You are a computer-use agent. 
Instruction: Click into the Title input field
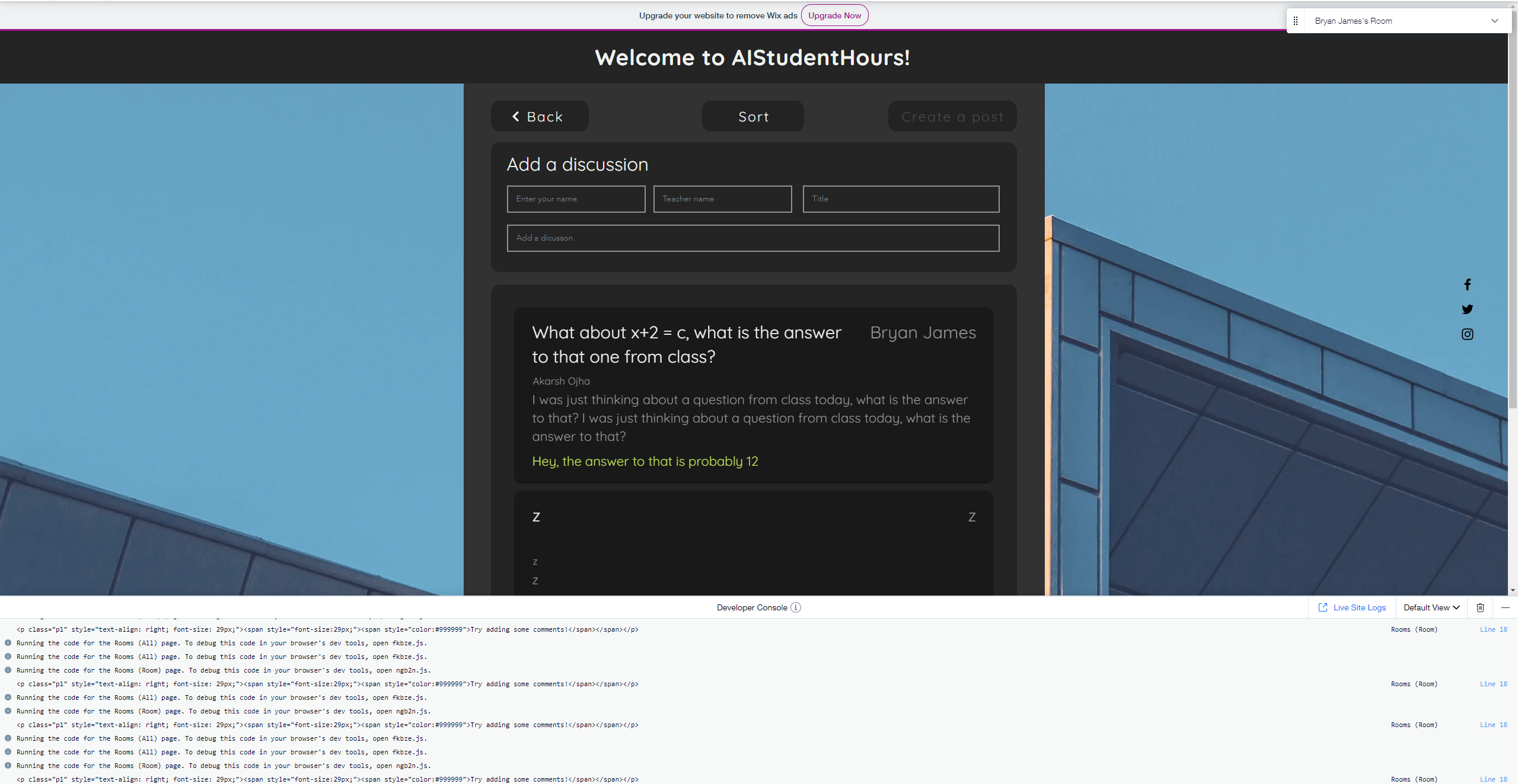pos(900,199)
